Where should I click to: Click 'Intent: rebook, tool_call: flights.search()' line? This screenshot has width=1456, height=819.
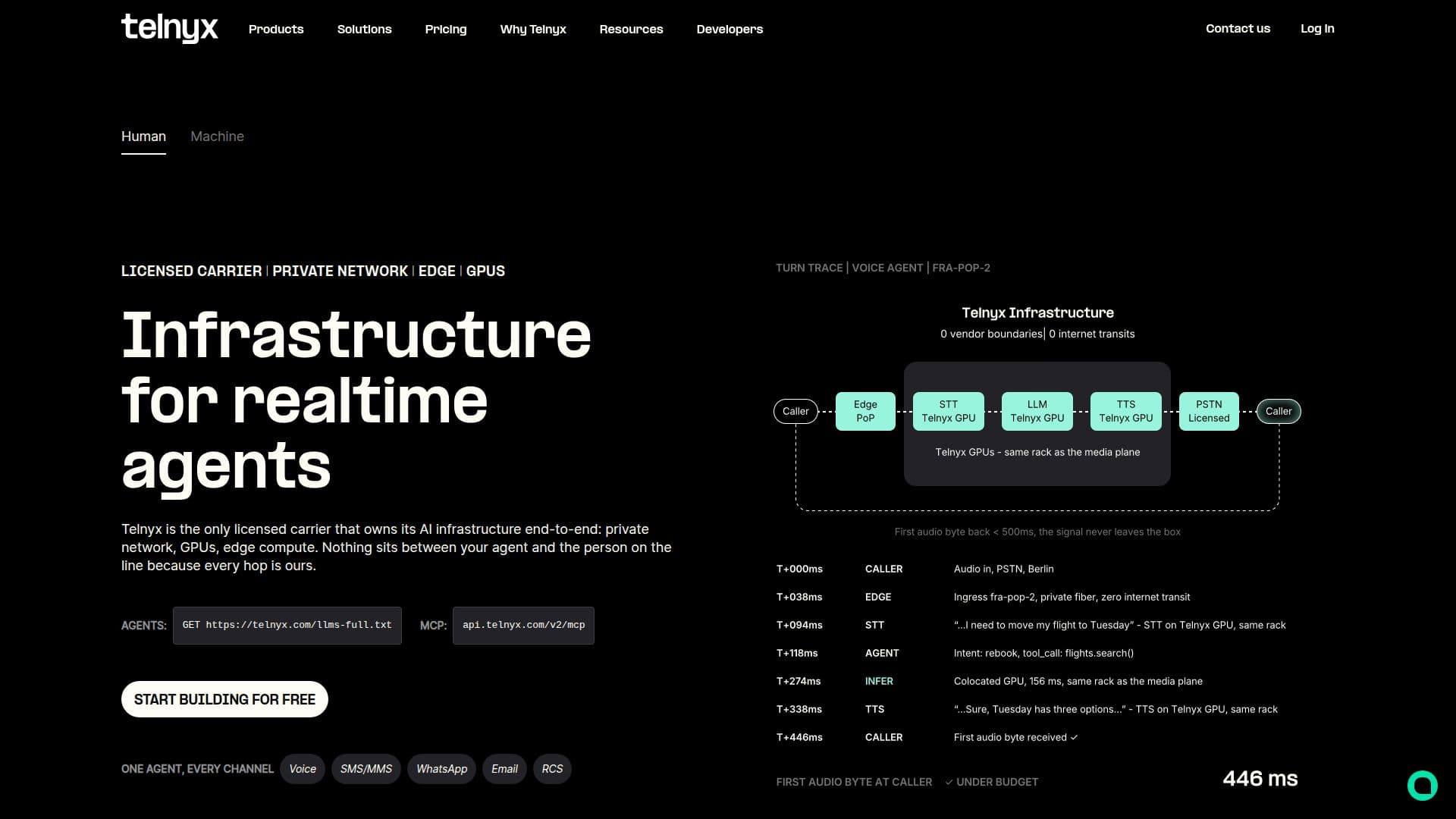[1043, 653]
